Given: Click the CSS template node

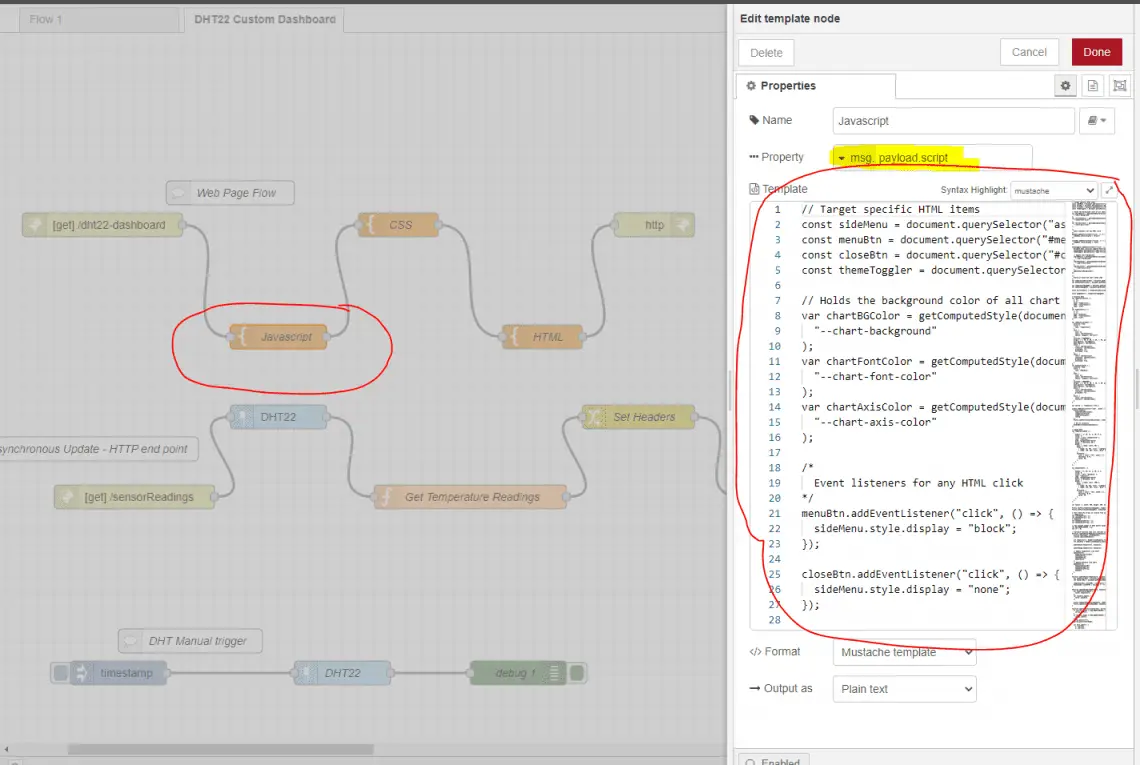Looking at the screenshot, I should pos(400,225).
